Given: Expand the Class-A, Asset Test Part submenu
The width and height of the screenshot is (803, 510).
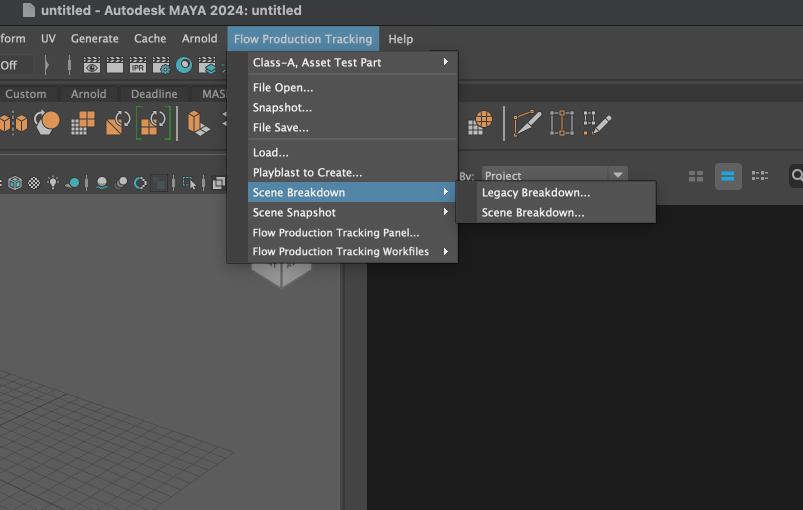Looking at the screenshot, I should tap(352, 62).
